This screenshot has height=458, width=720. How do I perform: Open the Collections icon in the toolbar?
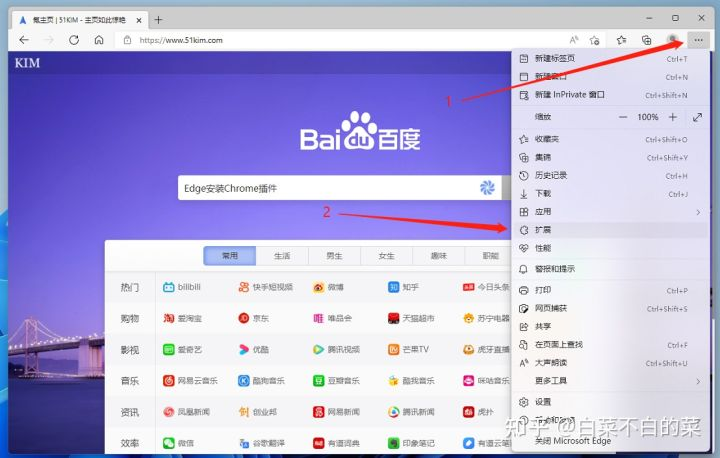click(647, 40)
